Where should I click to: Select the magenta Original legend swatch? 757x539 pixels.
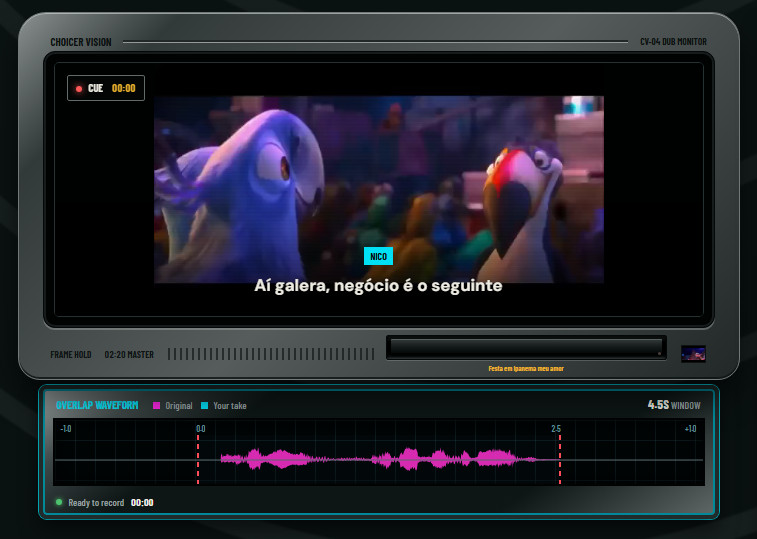[156, 406]
